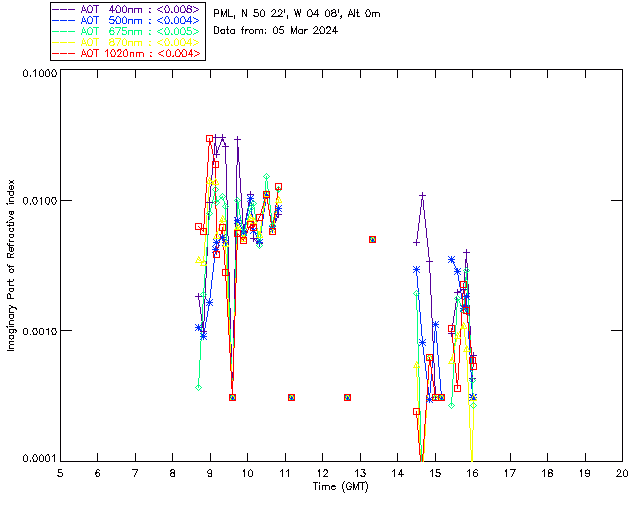This screenshot has width=640, height=512.
Task: Click the red dashed line sample for 1020nm
Action: (x=64, y=53)
